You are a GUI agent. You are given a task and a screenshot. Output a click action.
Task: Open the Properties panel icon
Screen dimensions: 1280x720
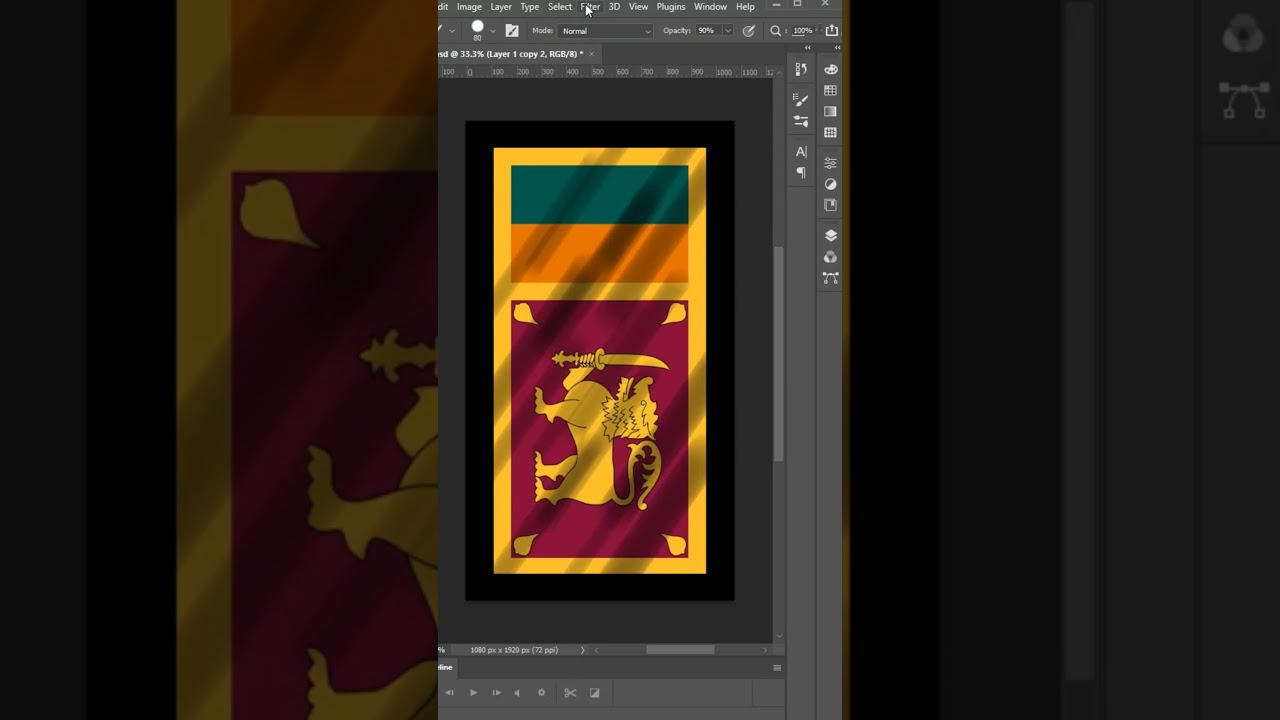coord(830,163)
